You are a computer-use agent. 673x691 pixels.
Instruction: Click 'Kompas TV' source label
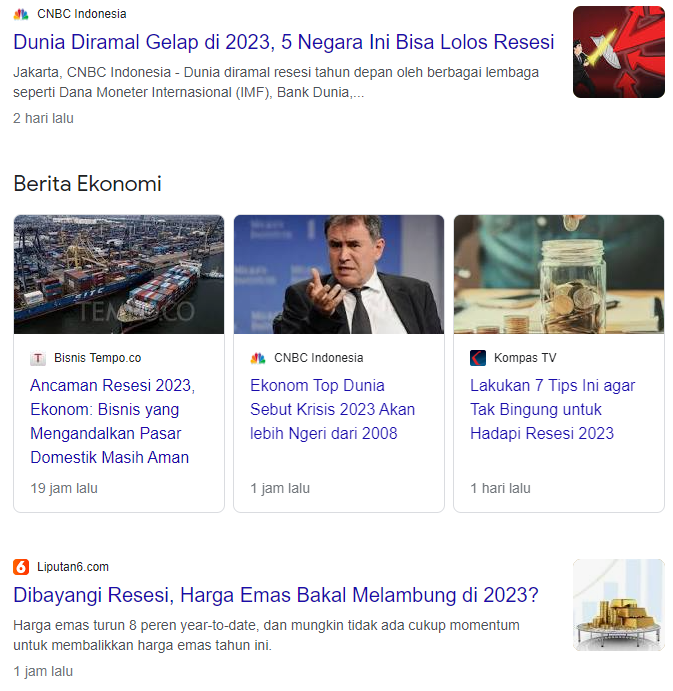click(525, 358)
